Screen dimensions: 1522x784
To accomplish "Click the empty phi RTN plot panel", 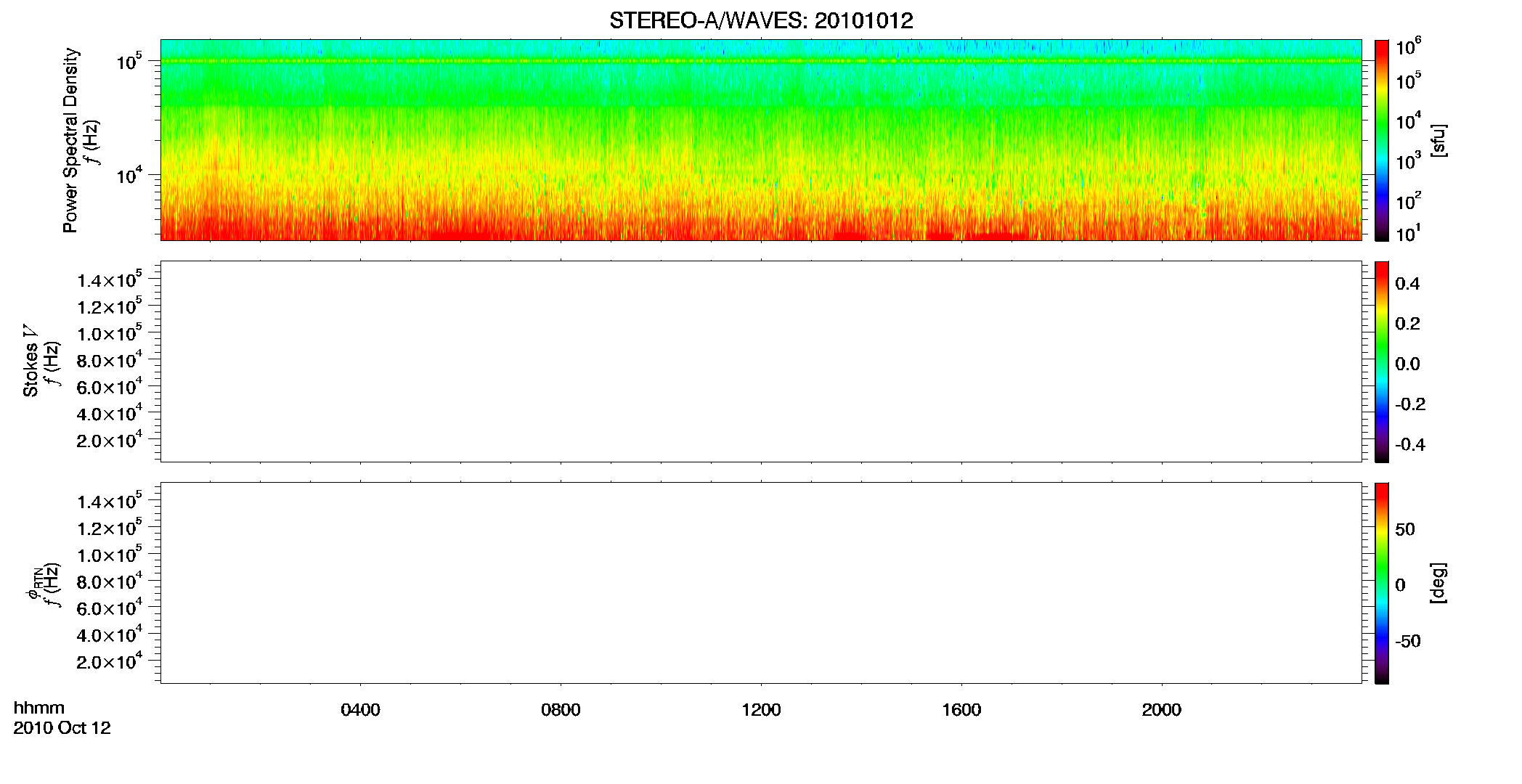I will 761,583.
